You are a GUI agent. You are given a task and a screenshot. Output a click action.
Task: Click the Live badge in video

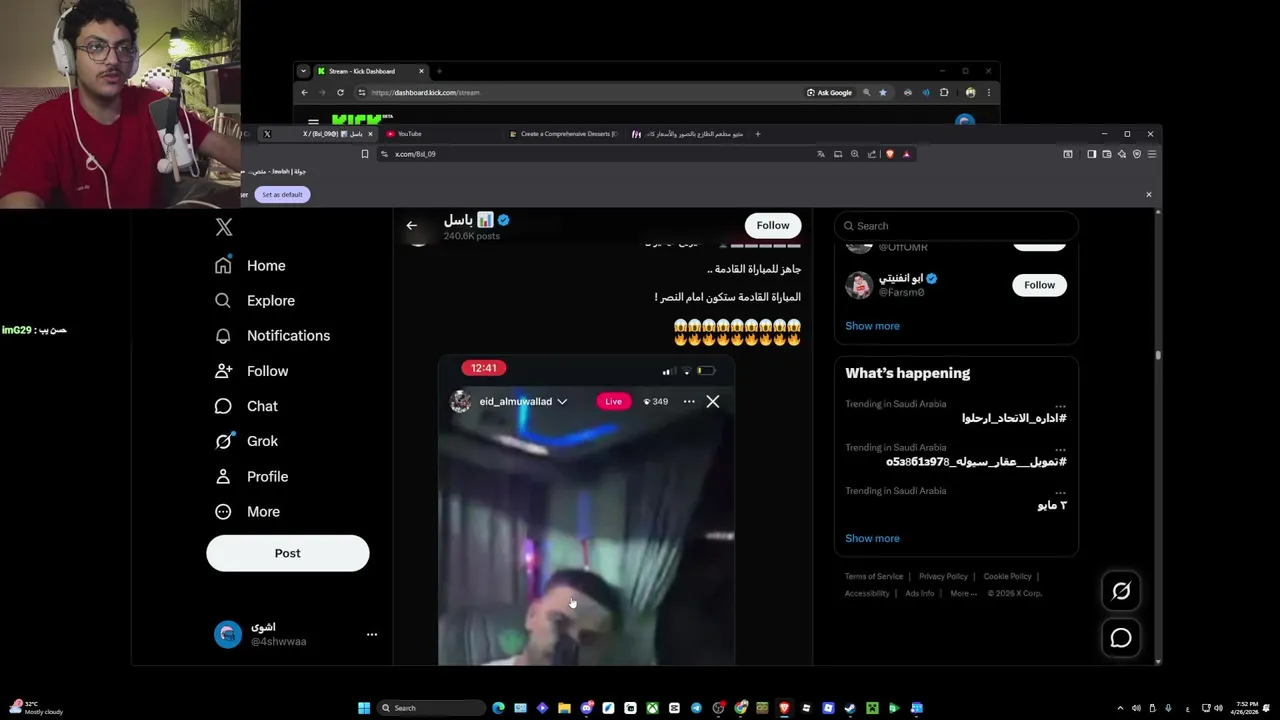(x=613, y=401)
